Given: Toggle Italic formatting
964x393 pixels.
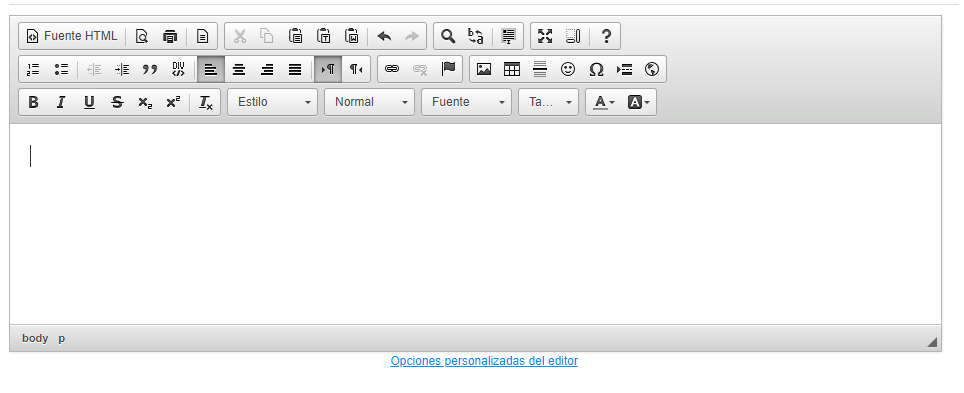Looking at the screenshot, I should pos(61,102).
